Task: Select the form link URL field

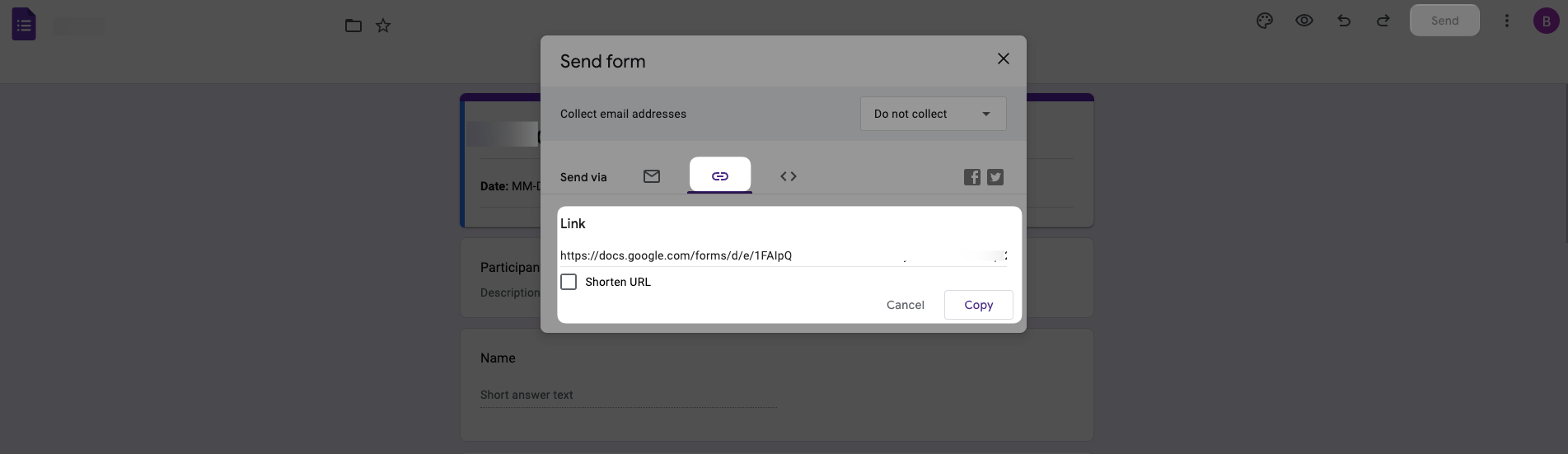Action: coord(784,256)
